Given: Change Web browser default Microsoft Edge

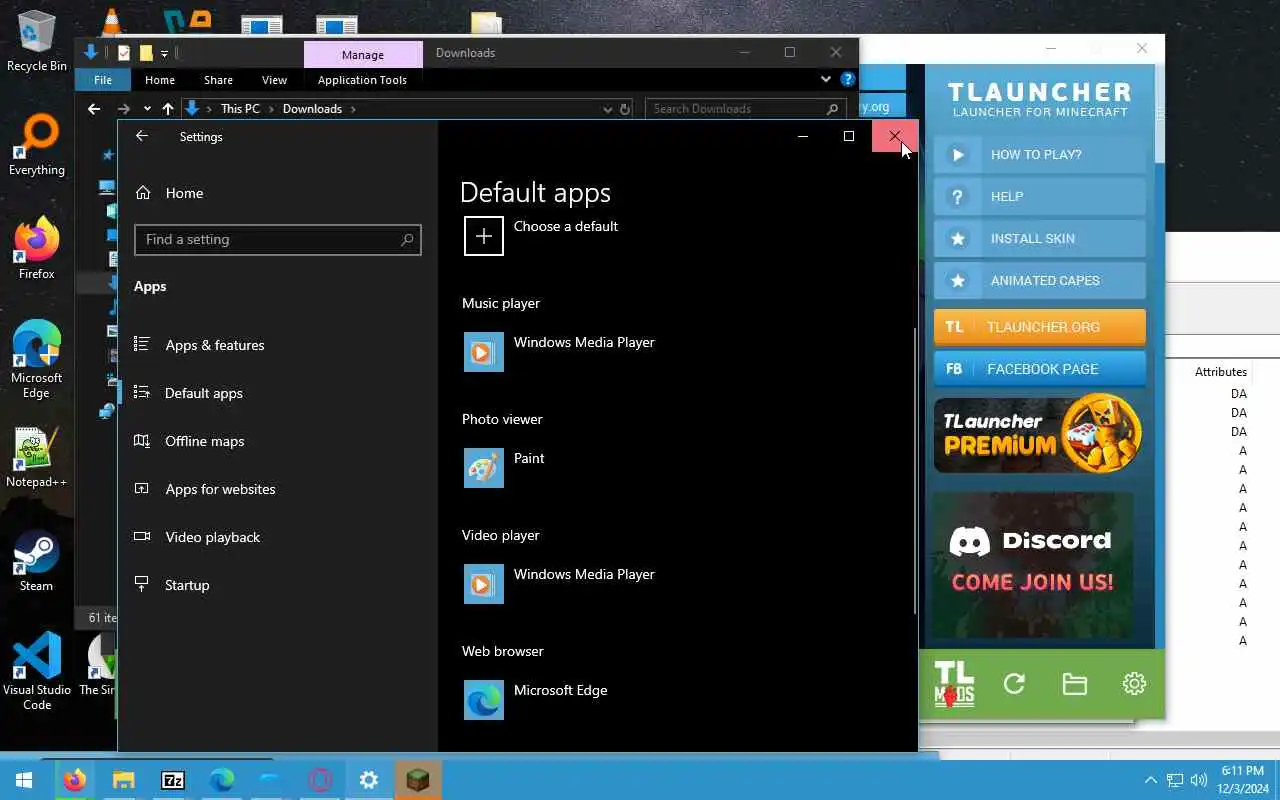Looking at the screenshot, I should click(536, 700).
